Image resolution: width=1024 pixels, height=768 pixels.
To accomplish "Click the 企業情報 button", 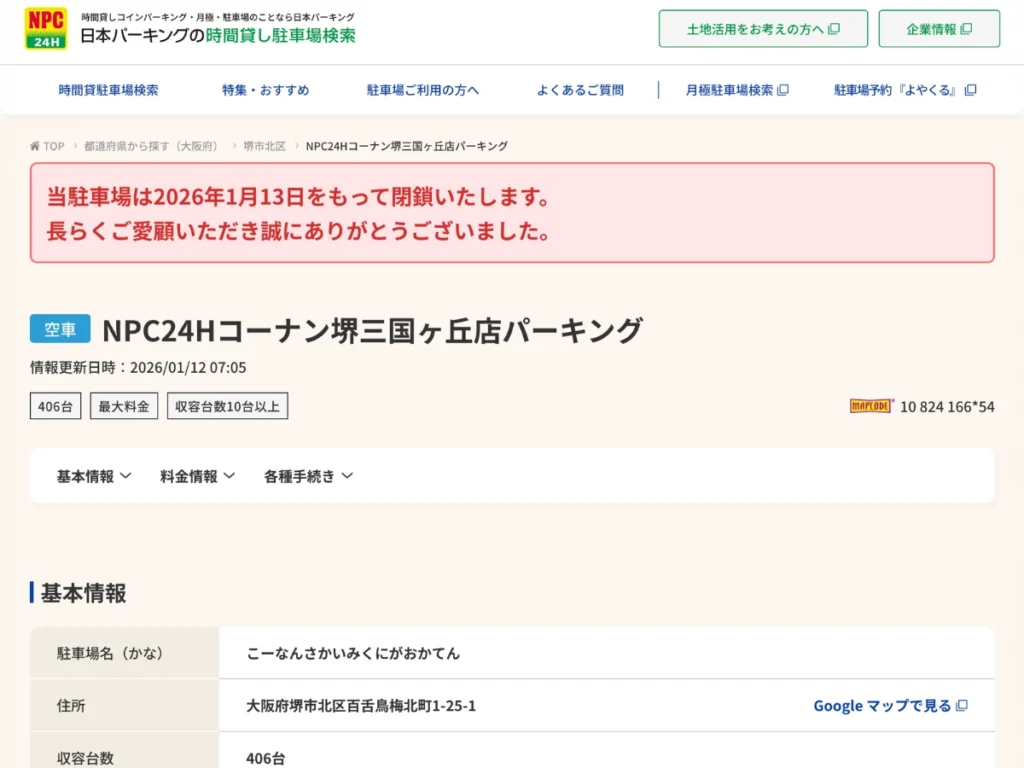I will [938, 28].
